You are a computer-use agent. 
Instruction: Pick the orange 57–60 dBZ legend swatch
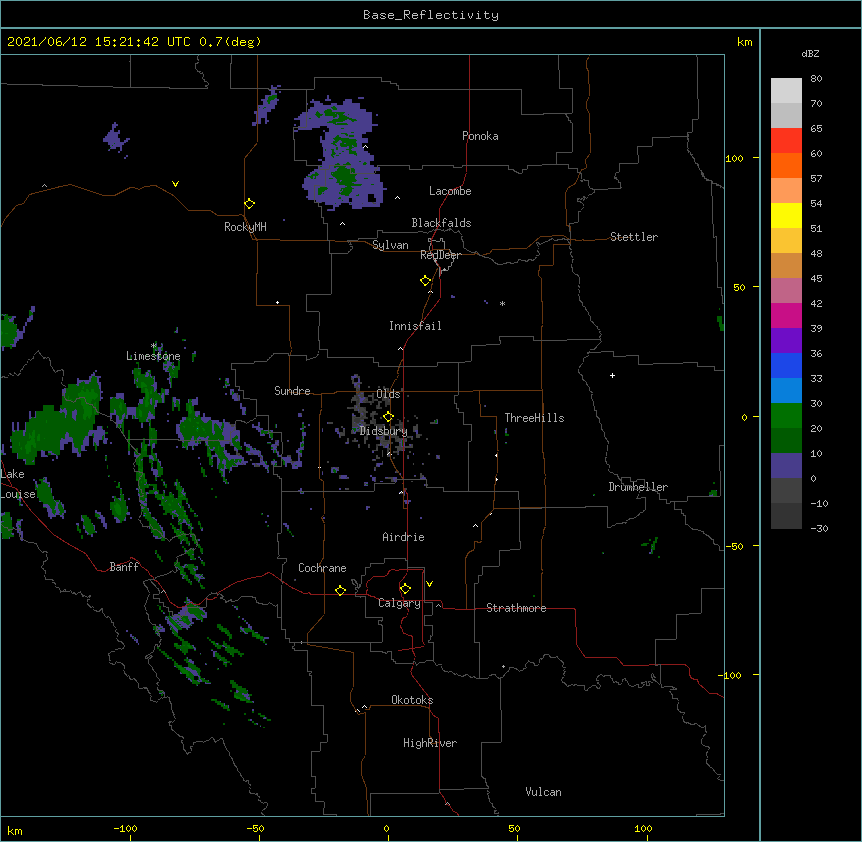click(x=786, y=165)
